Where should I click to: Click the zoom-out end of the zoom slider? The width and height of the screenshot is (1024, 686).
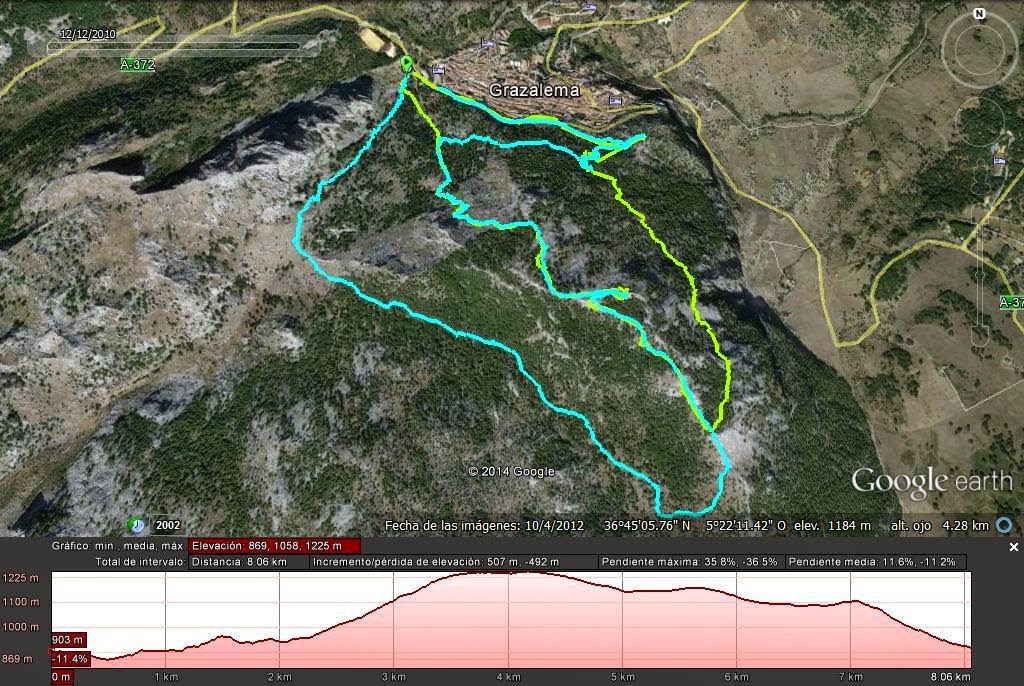[x=979, y=336]
